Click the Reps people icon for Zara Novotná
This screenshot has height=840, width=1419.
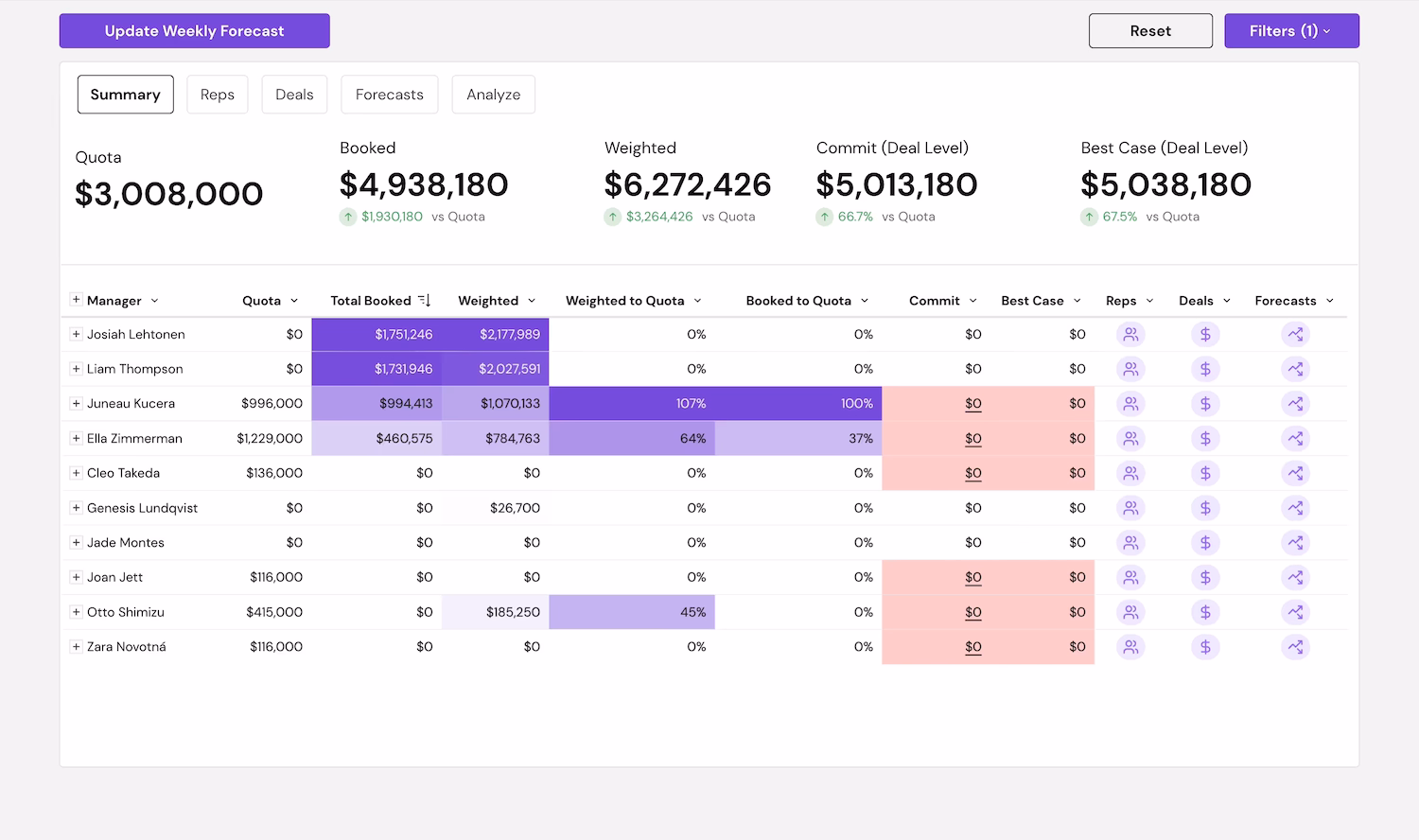pos(1130,647)
